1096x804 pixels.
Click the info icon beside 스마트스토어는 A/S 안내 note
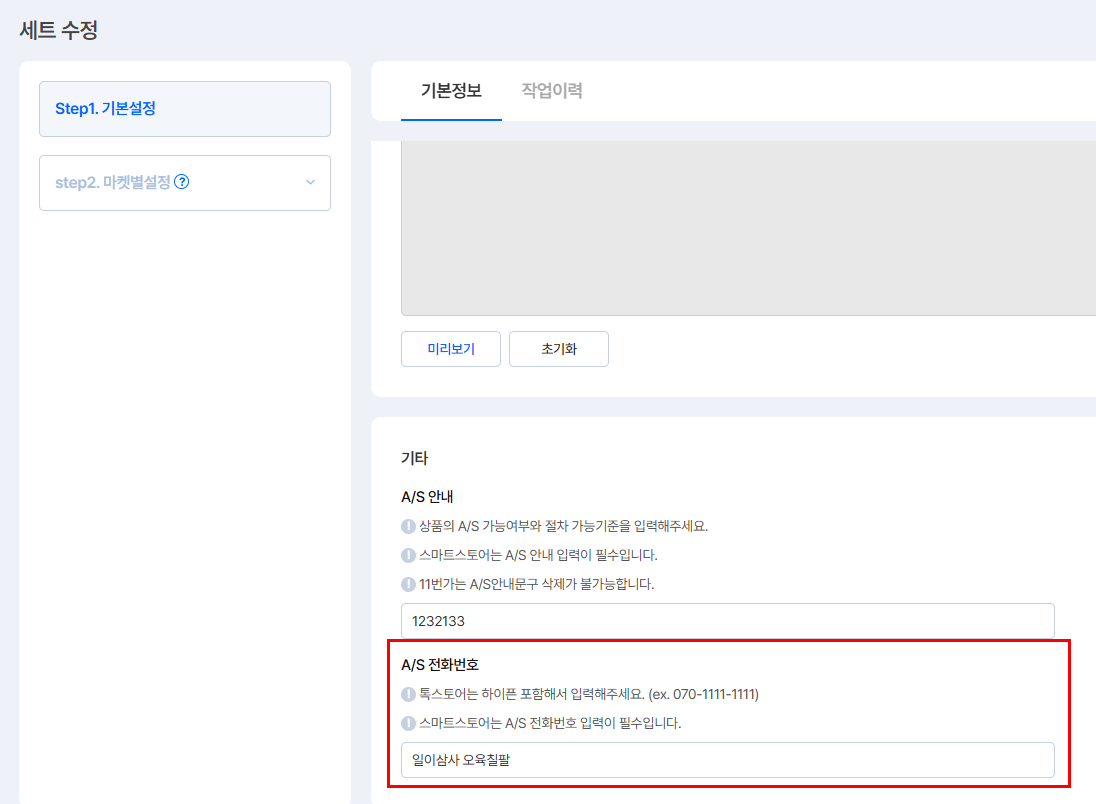(x=408, y=555)
